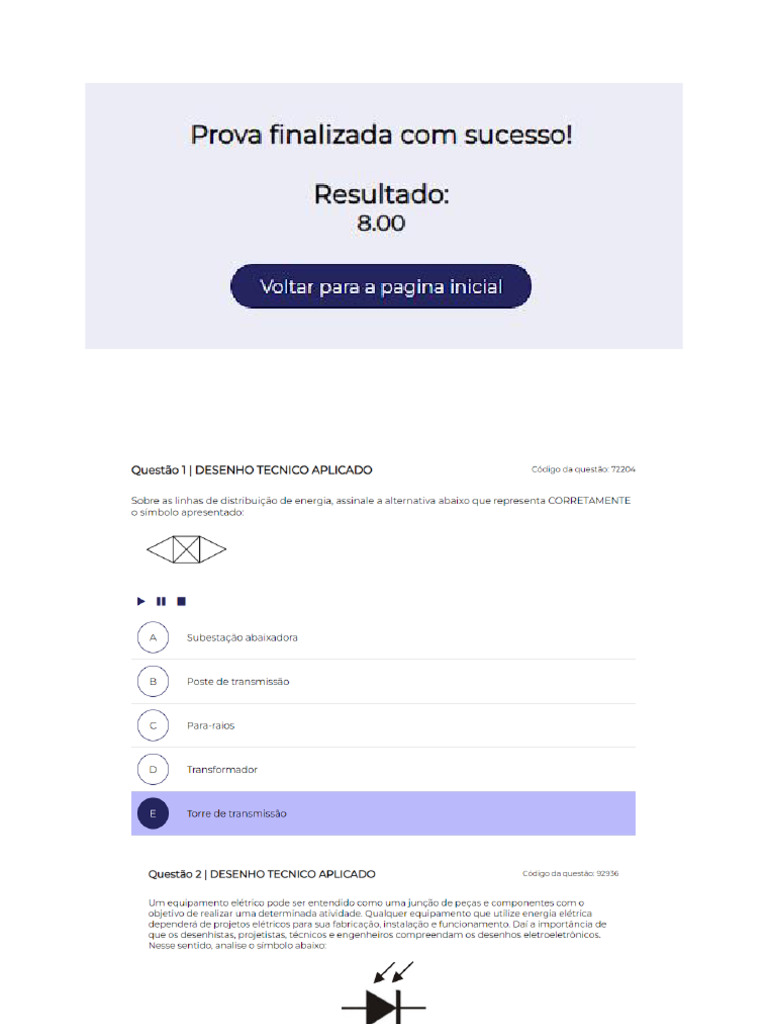Click the Transformador answer text
Viewport: 768px width, 1024px height.
click(222, 769)
